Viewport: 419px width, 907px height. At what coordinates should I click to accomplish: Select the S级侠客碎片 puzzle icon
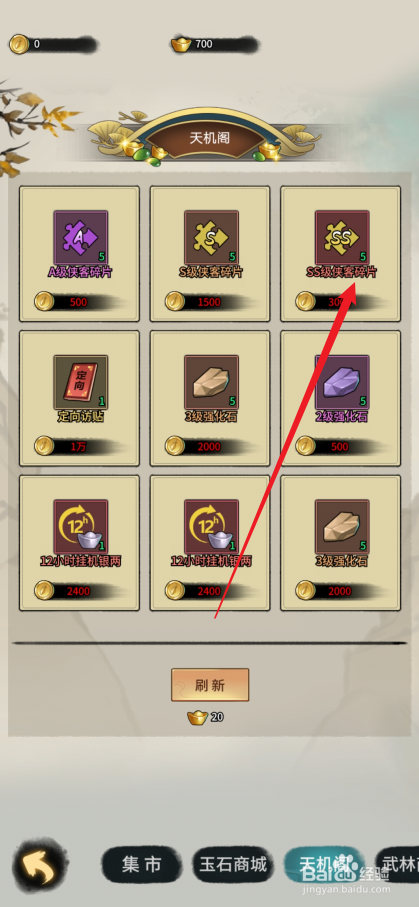[211, 237]
